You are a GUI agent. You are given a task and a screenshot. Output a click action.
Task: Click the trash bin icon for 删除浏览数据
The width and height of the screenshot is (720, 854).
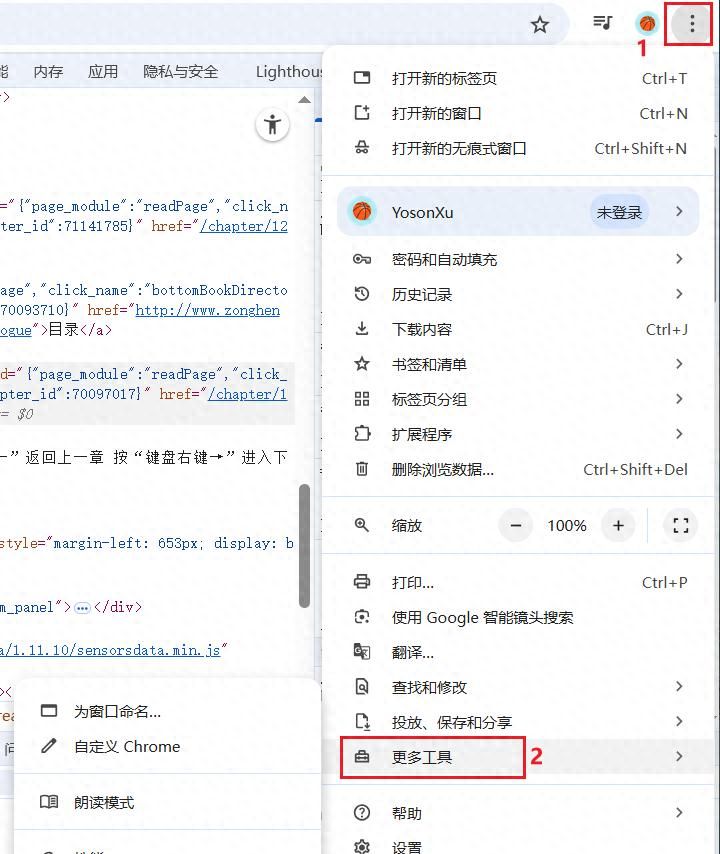point(362,468)
